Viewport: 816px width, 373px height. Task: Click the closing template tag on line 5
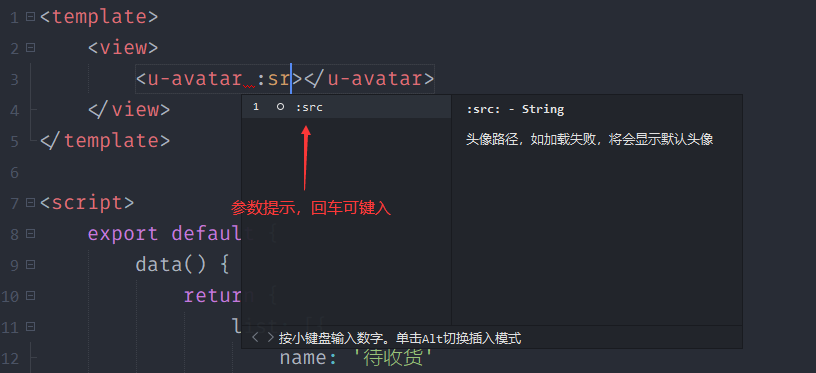pos(105,140)
